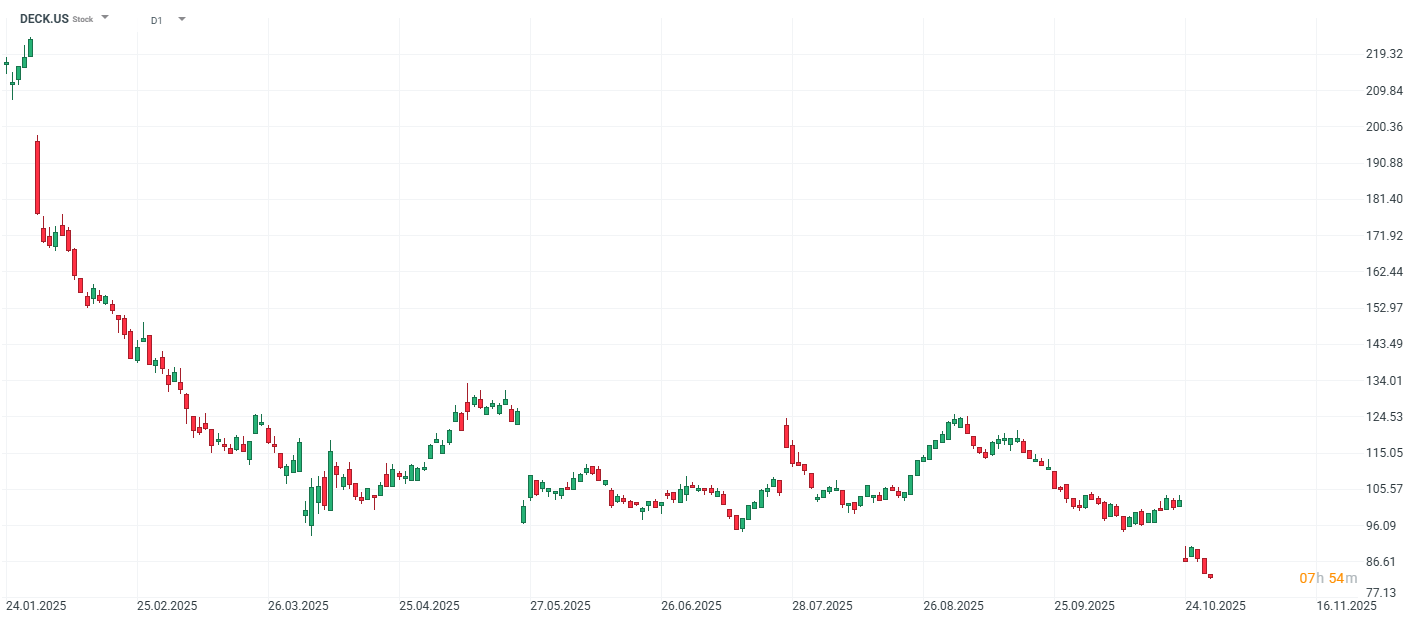Select the 25.04.2025 date on time axis

[430, 606]
